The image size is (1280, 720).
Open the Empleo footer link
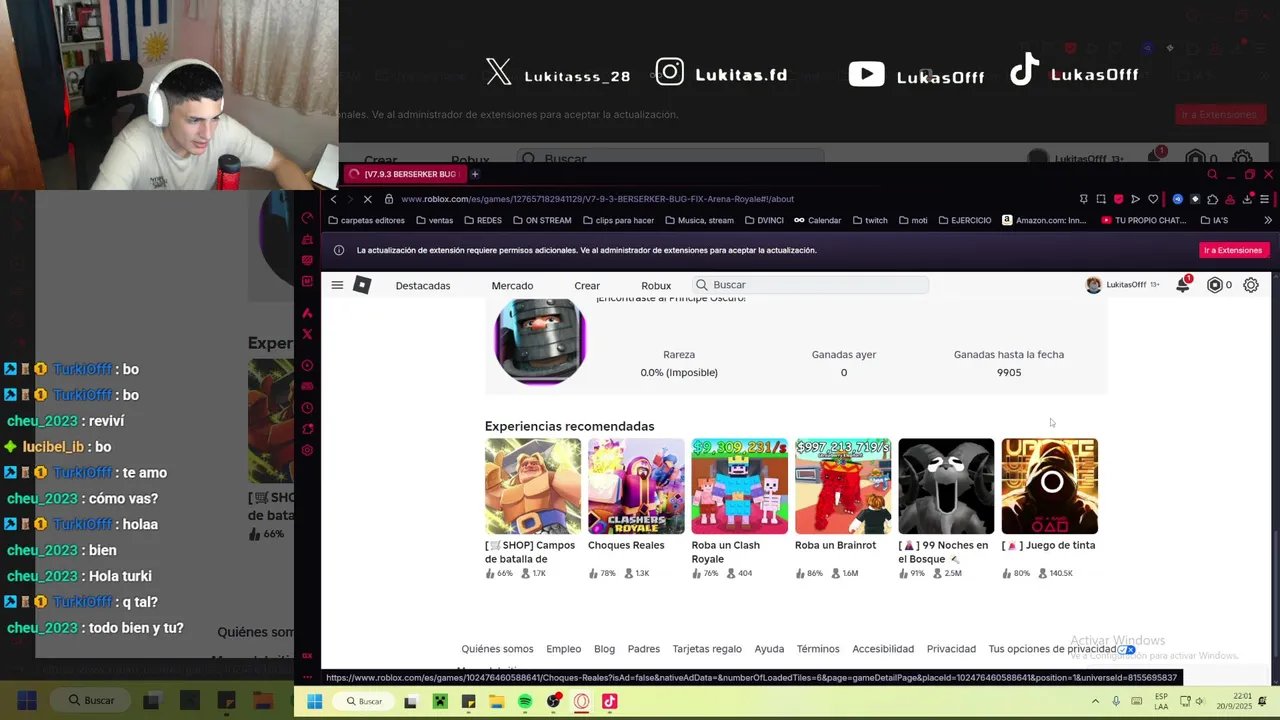(563, 649)
